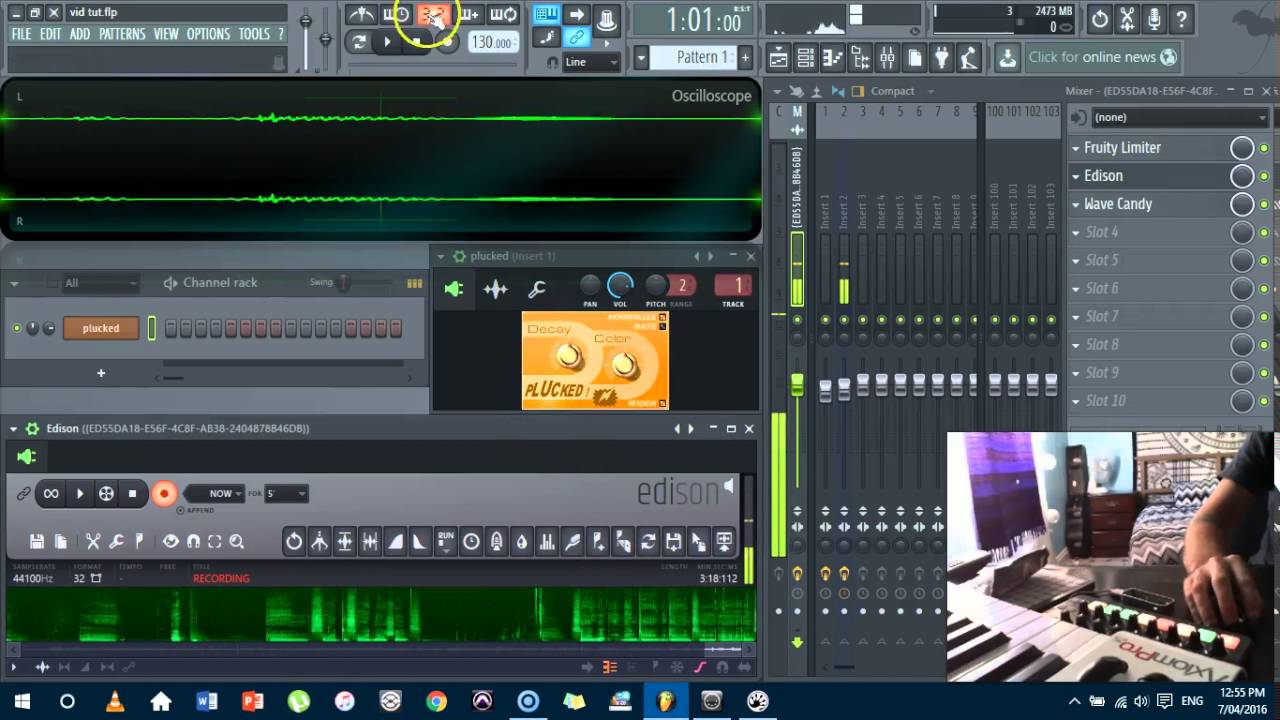This screenshot has width=1280, height=720.
Task: Toggle Wave Candy enable light
Action: [1264, 204]
